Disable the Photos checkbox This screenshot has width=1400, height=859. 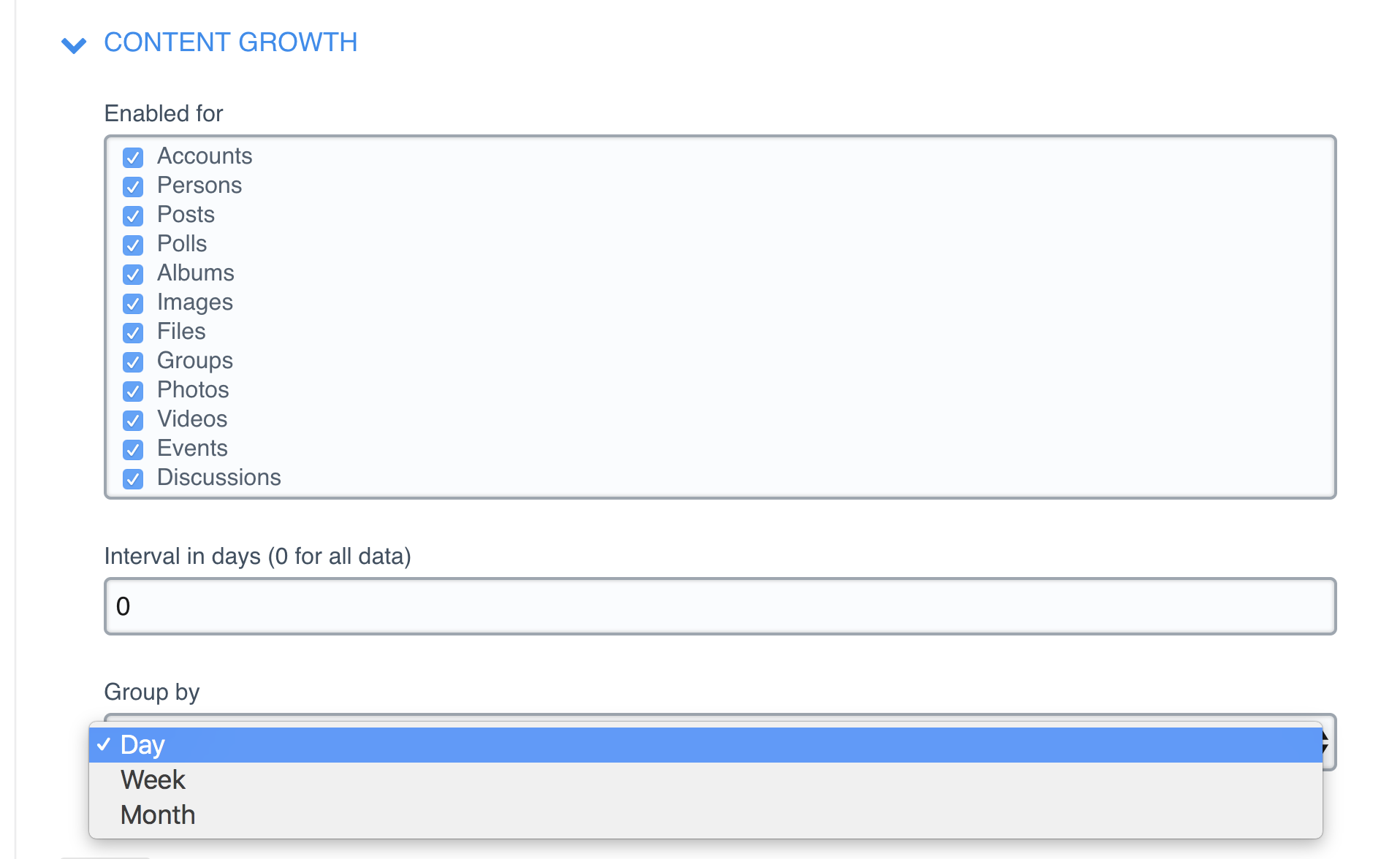click(x=133, y=391)
